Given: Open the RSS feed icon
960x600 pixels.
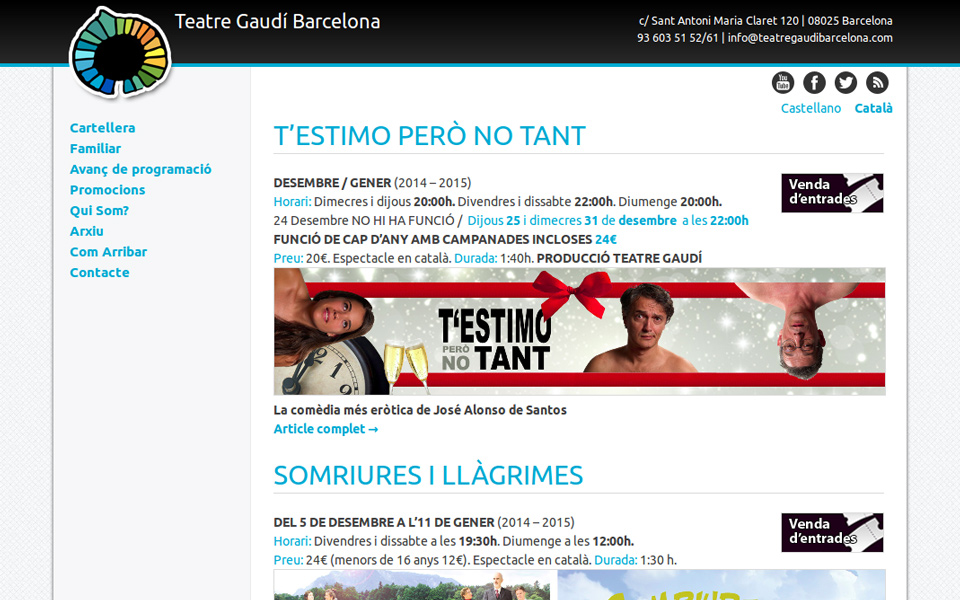Looking at the screenshot, I should click(x=877, y=83).
